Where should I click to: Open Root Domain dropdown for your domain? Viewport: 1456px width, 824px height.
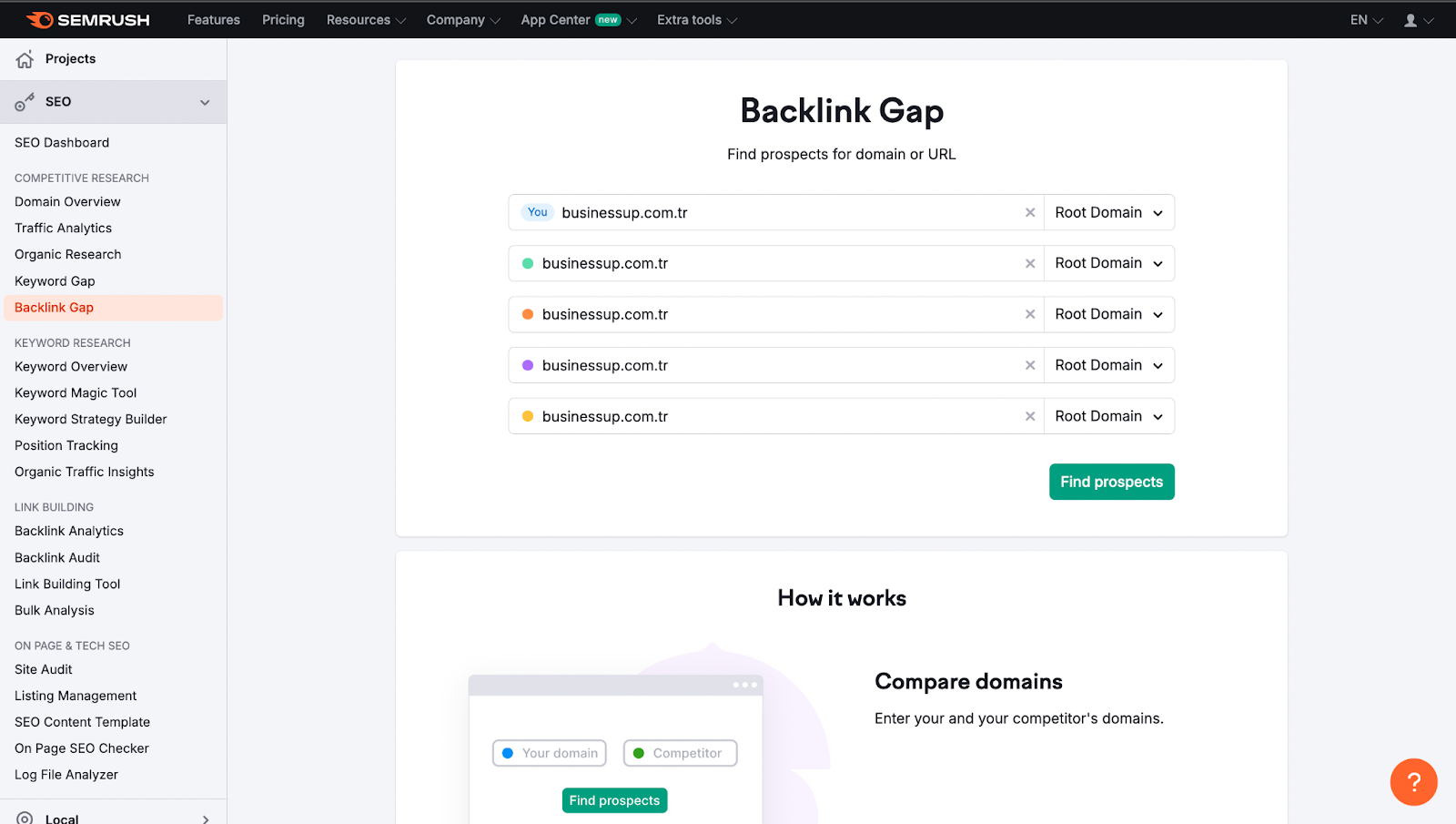(x=1108, y=212)
